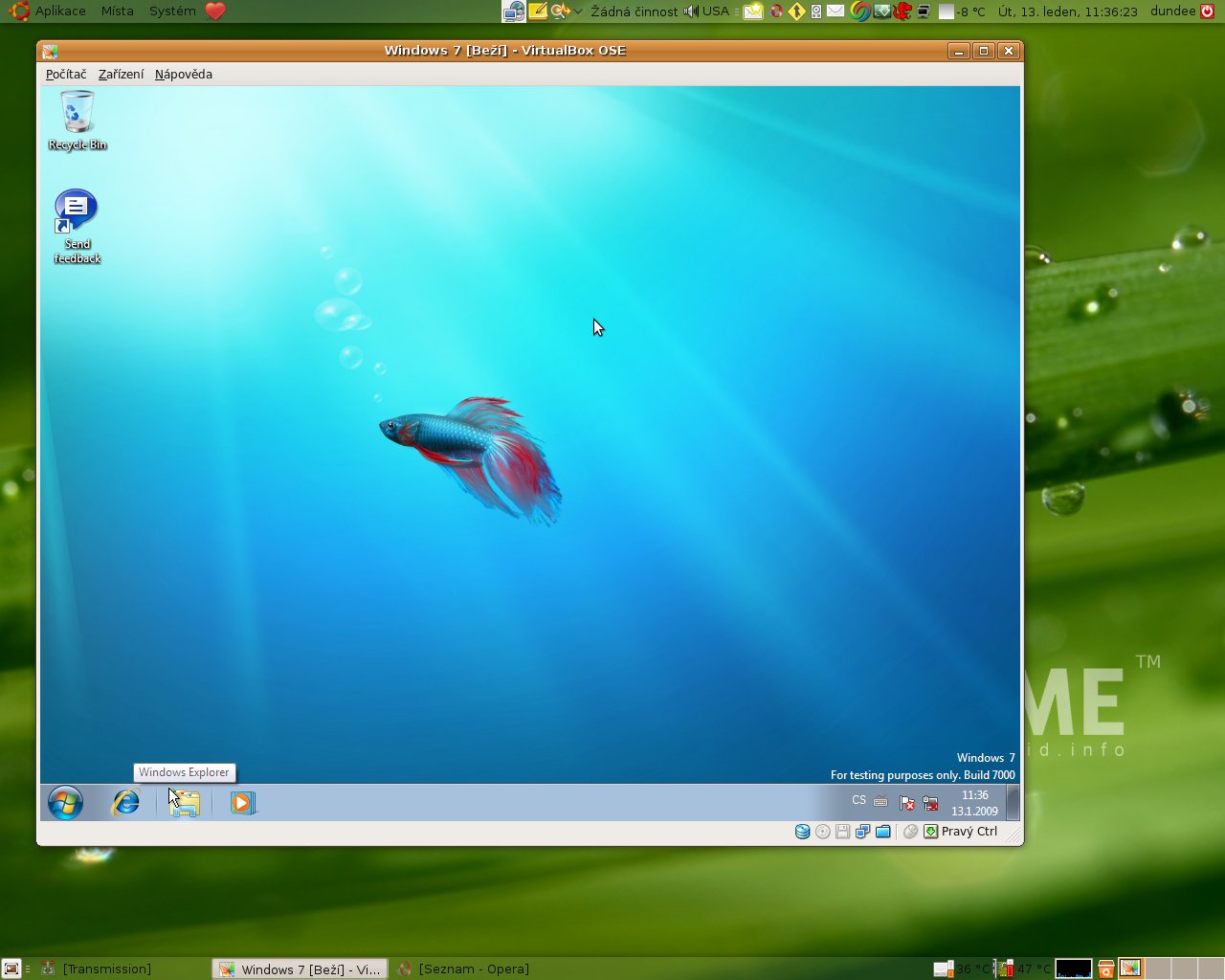Open the Recycle Bin desktop icon
The width and height of the screenshot is (1225, 980).
point(78,121)
